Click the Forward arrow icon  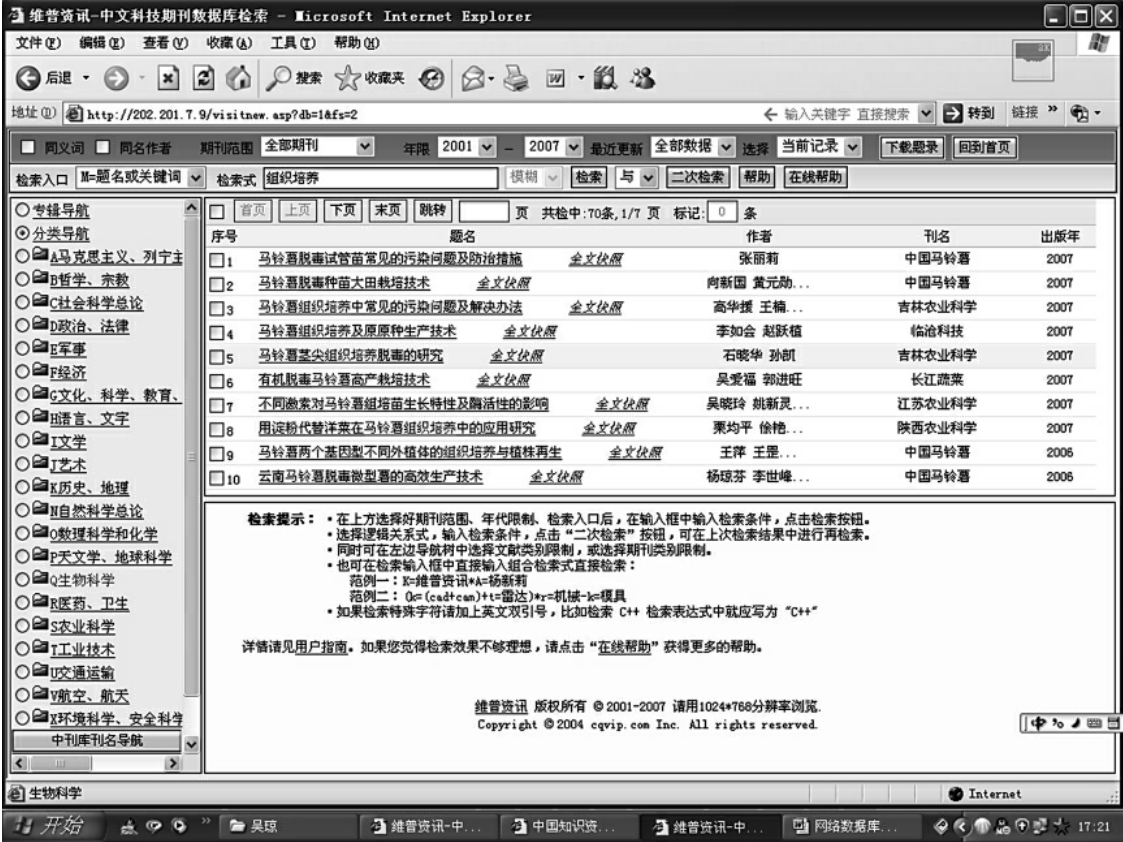pyautogui.click(x=116, y=78)
